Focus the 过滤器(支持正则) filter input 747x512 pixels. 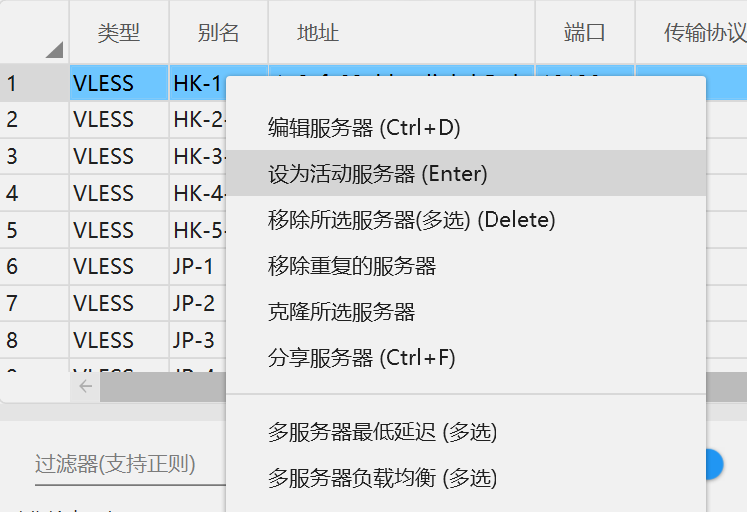pyautogui.click(x=130, y=464)
